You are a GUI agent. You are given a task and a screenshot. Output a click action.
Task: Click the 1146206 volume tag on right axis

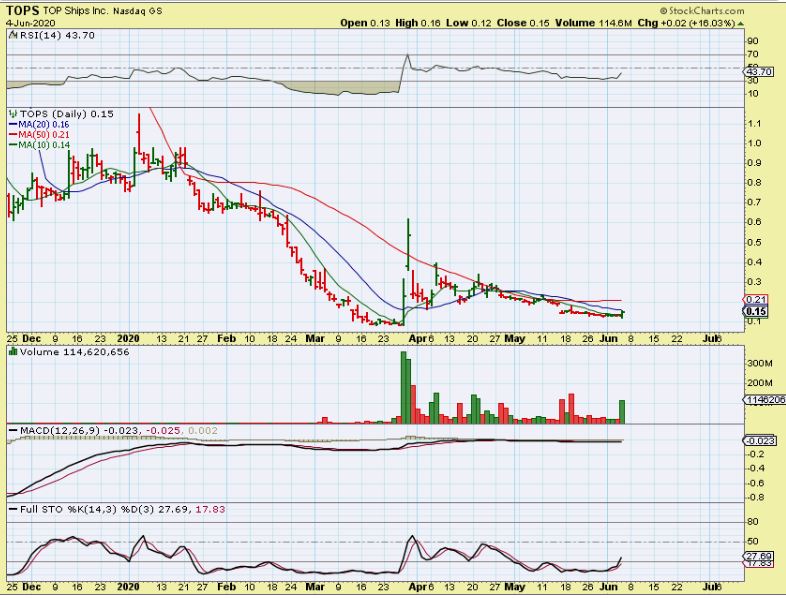pos(765,400)
